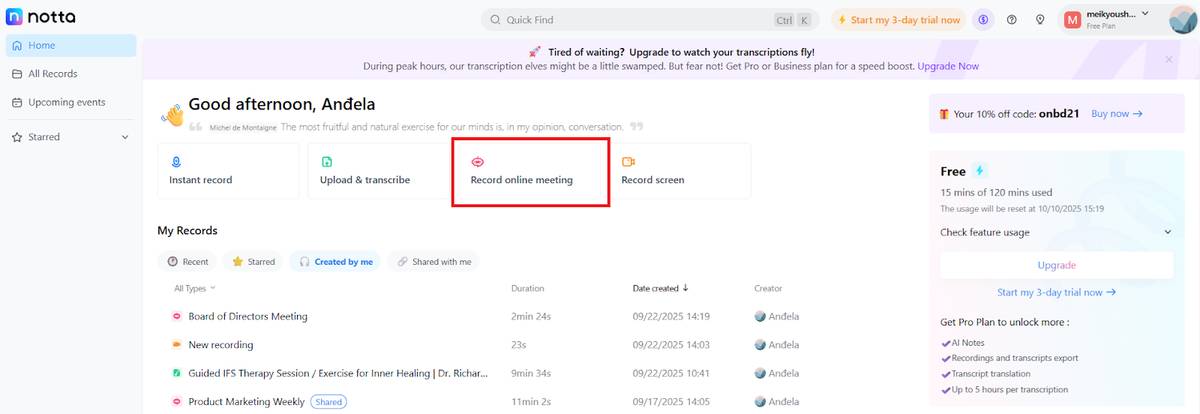The width and height of the screenshot is (1200, 414).
Task: Switch to the Recent filter tab
Action: click(x=188, y=262)
